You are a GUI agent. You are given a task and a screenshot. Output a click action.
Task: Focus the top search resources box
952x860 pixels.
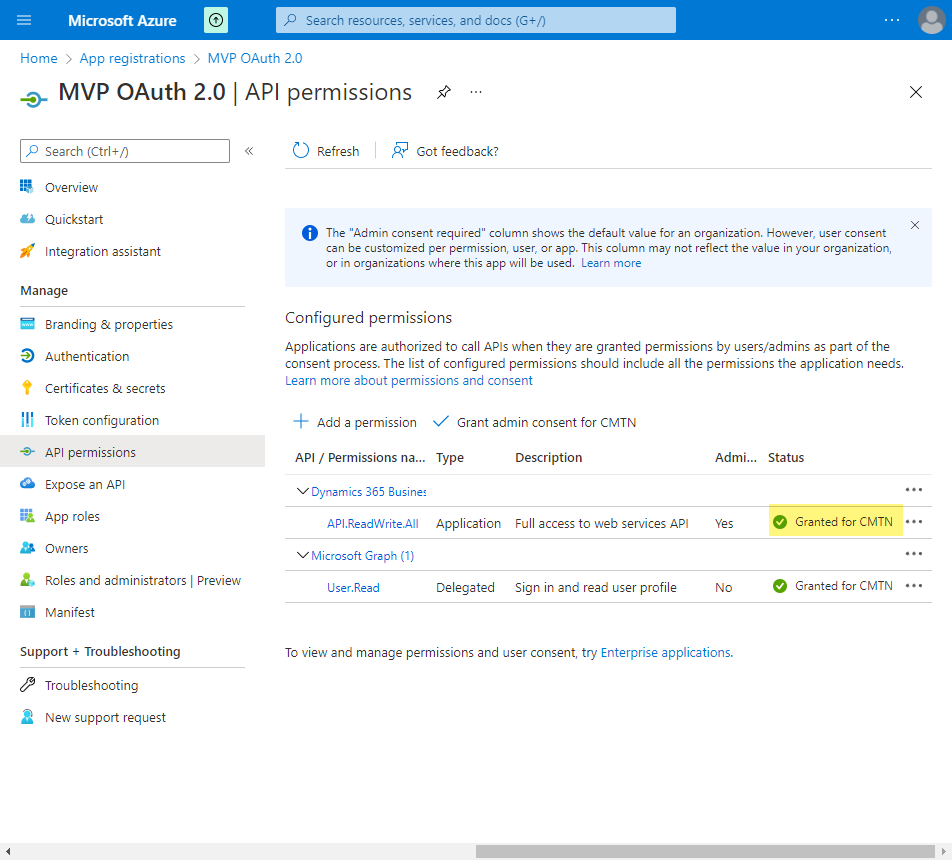pos(476,20)
